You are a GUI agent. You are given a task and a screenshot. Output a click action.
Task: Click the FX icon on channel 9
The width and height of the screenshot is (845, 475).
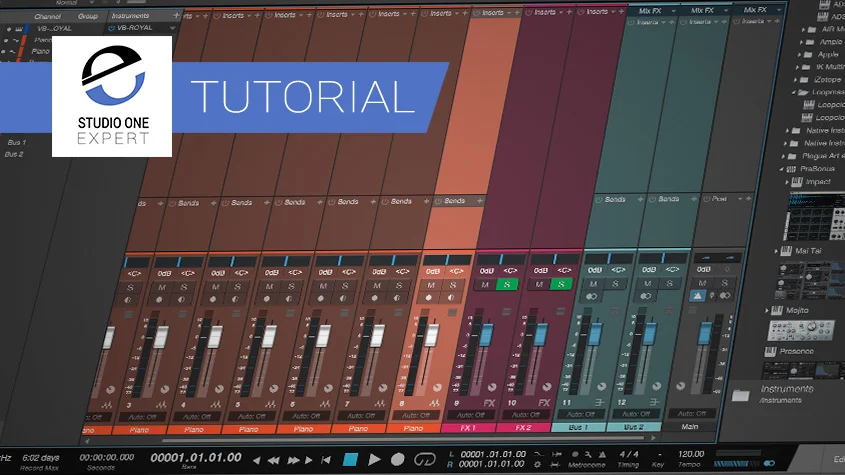click(x=489, y=403)
